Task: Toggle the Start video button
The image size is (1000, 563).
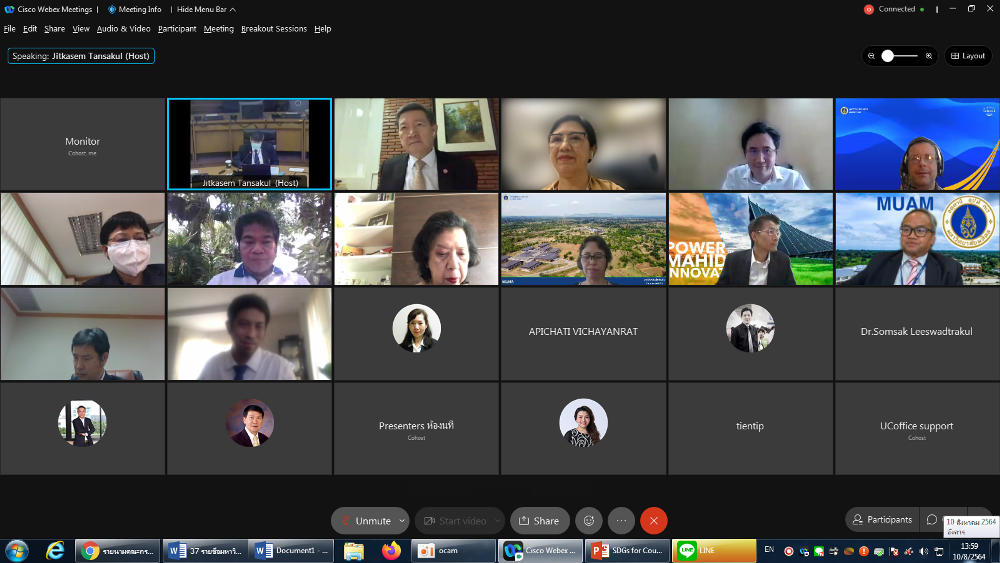Action: tap(455, 521)
